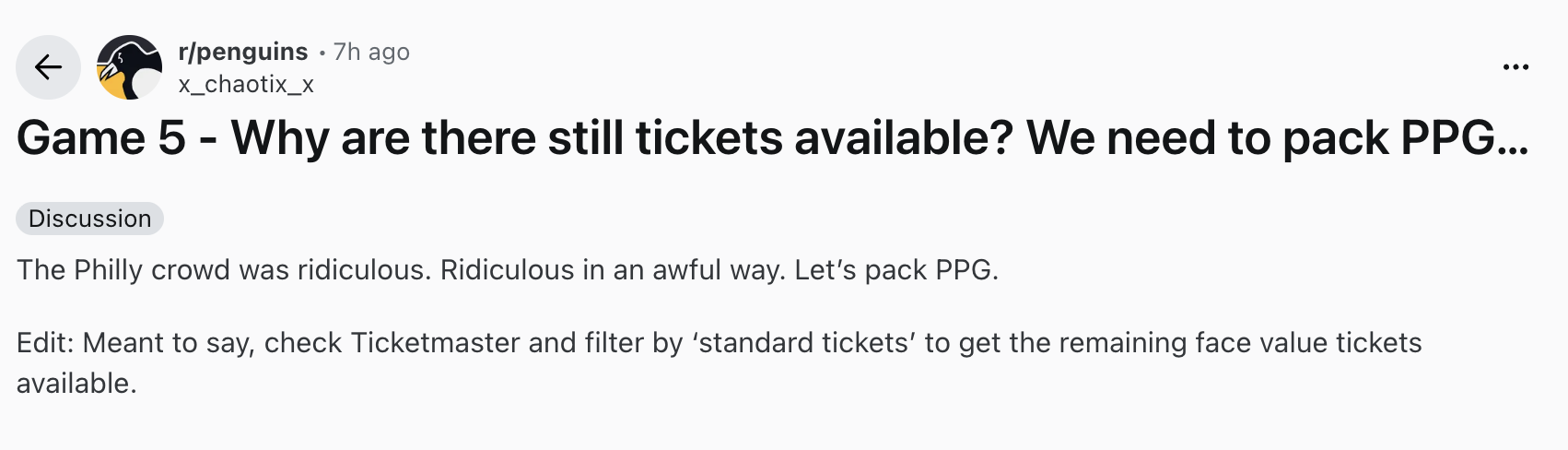The image size is (1568, 450).
Task: Click the back arrow button
Action: pos(48,67)
